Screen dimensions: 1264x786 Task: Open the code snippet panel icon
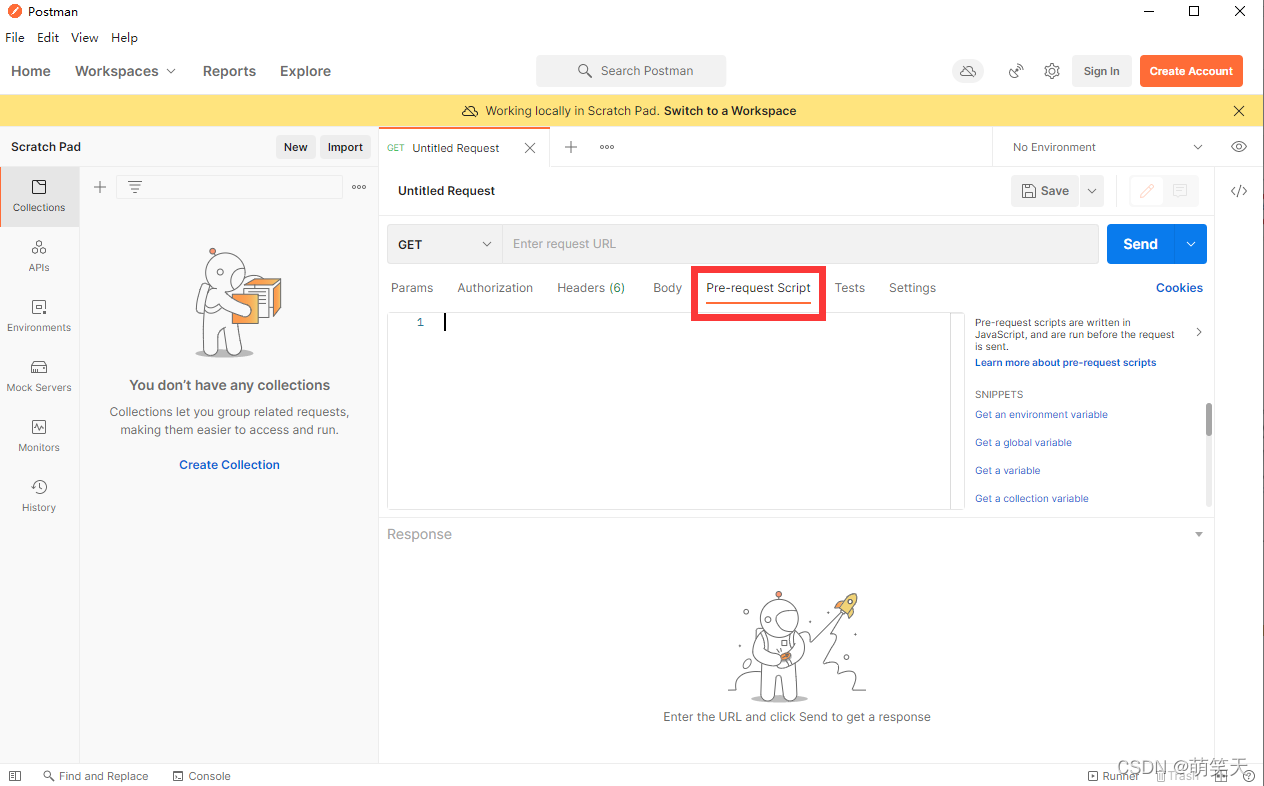pyautogui.click(x=1239, y=191)
